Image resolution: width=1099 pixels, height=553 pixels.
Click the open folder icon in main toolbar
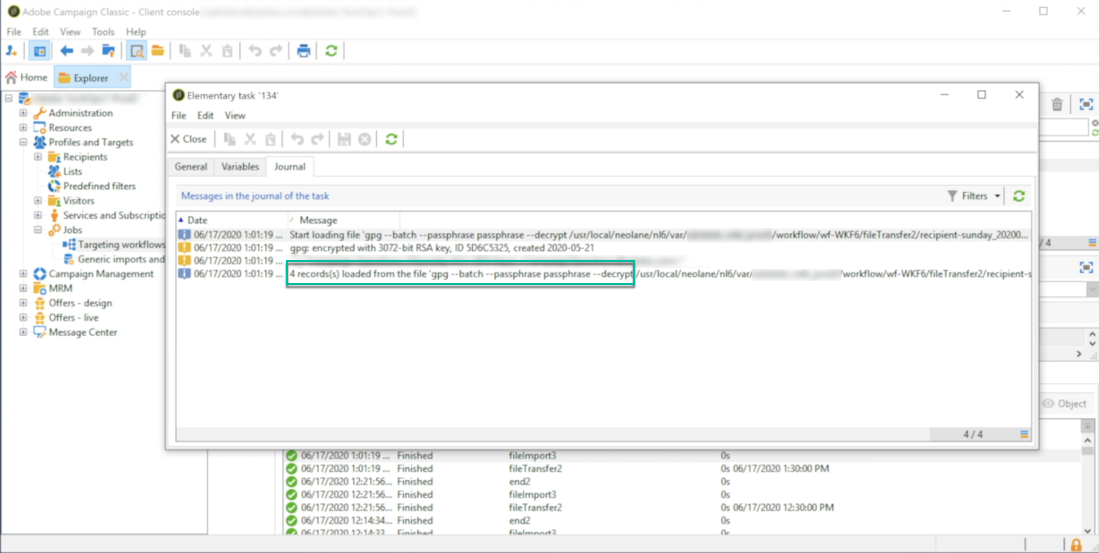click(x=158, y=50)
